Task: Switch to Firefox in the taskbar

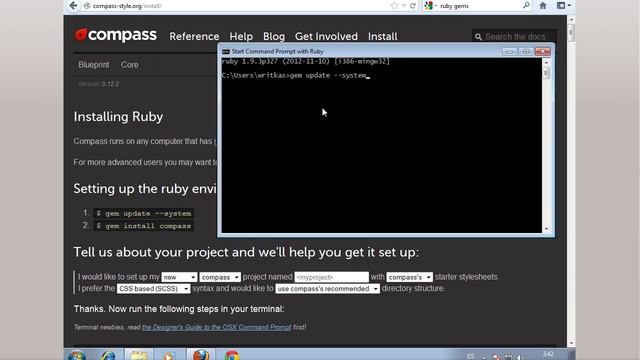Action: [x=201, y=354]
